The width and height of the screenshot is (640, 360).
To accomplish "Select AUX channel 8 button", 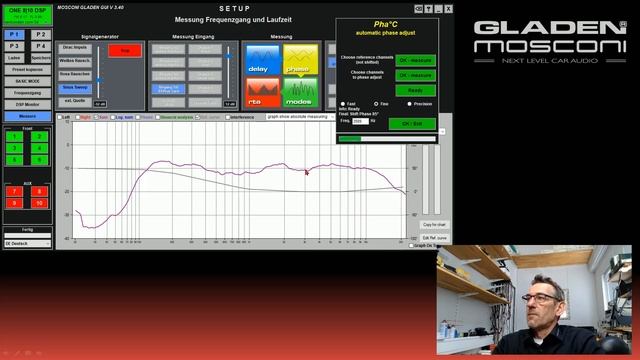I will click(40, 191).
